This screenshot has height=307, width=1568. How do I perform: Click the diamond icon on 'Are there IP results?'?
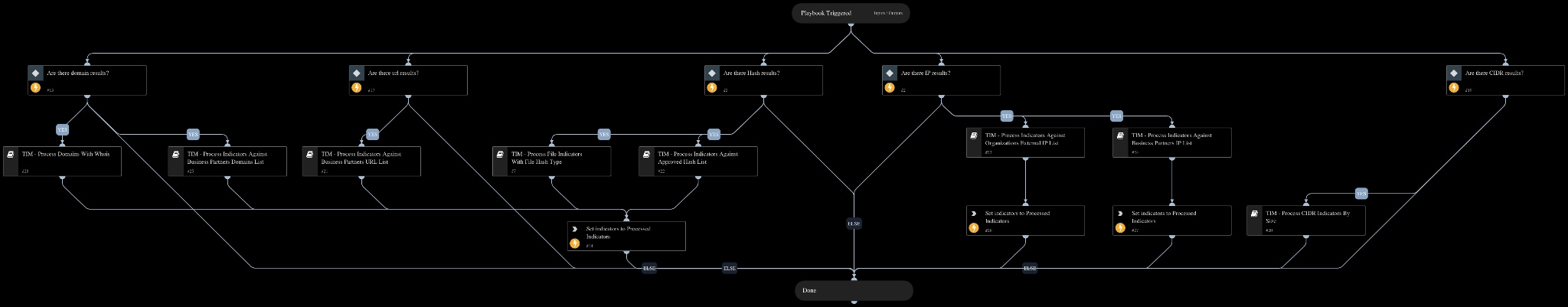(889, 73)
